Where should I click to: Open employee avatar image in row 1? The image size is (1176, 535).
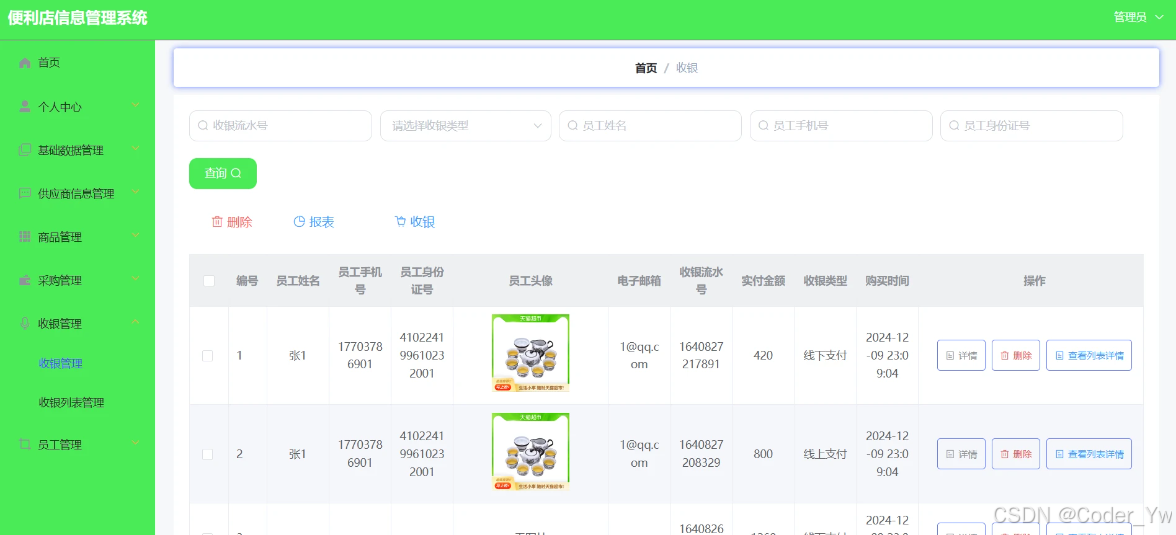(x=530, y=353)
